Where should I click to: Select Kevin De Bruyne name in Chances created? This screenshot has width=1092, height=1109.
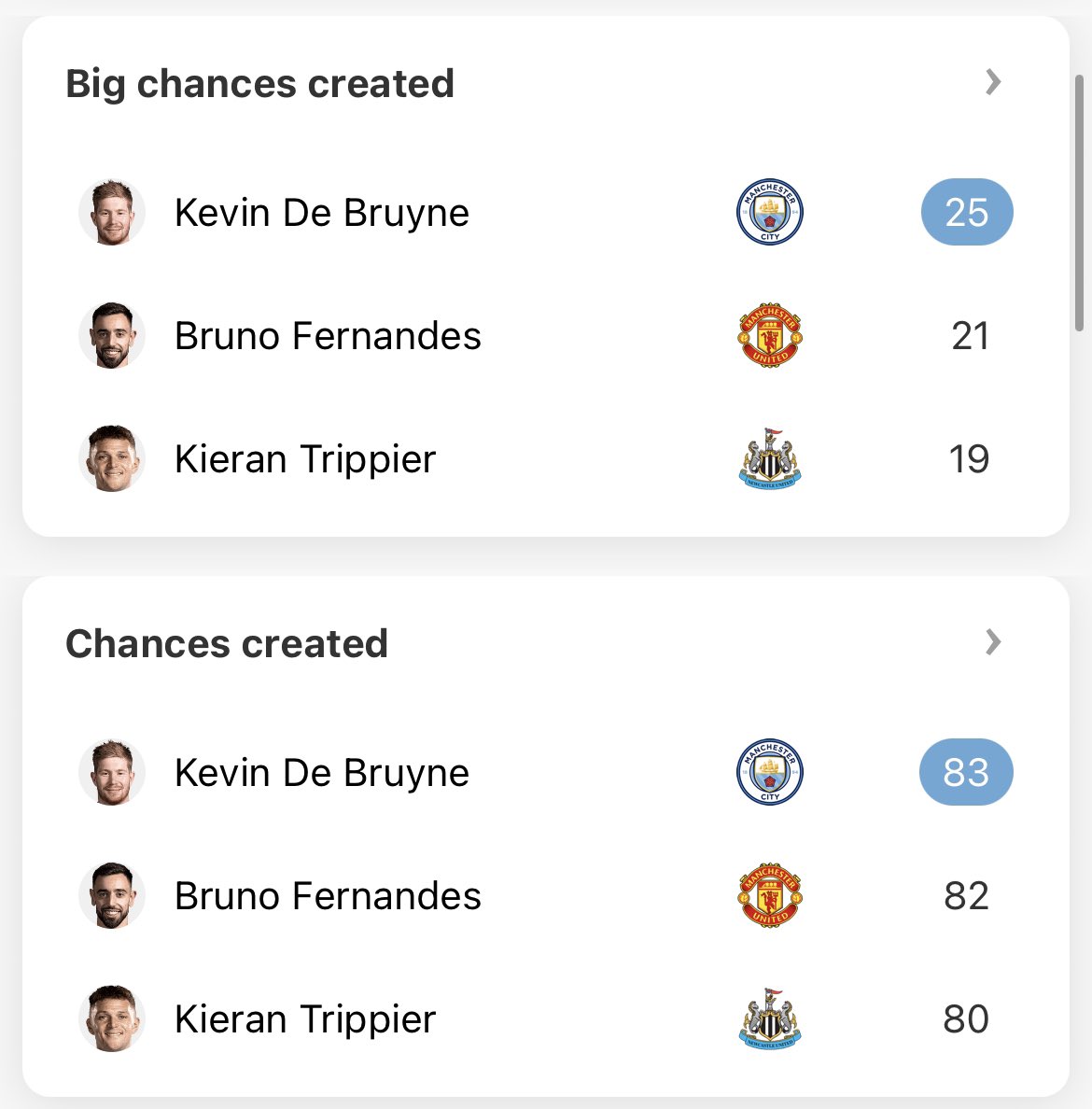click(322, 773)
